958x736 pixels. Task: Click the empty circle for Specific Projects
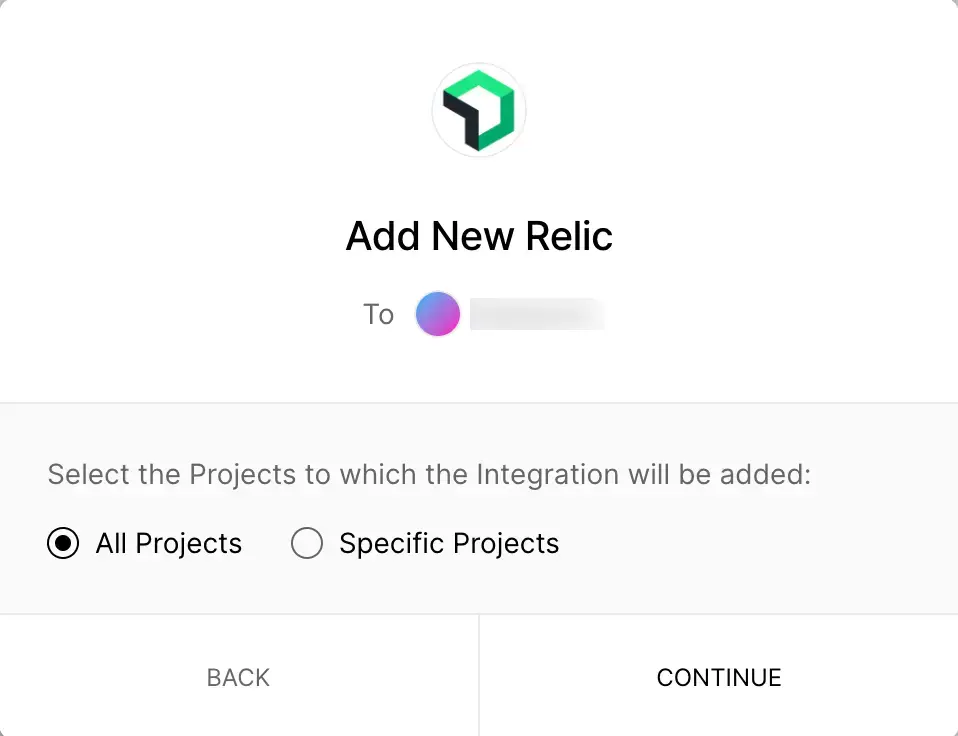click(x=307, y=544)
